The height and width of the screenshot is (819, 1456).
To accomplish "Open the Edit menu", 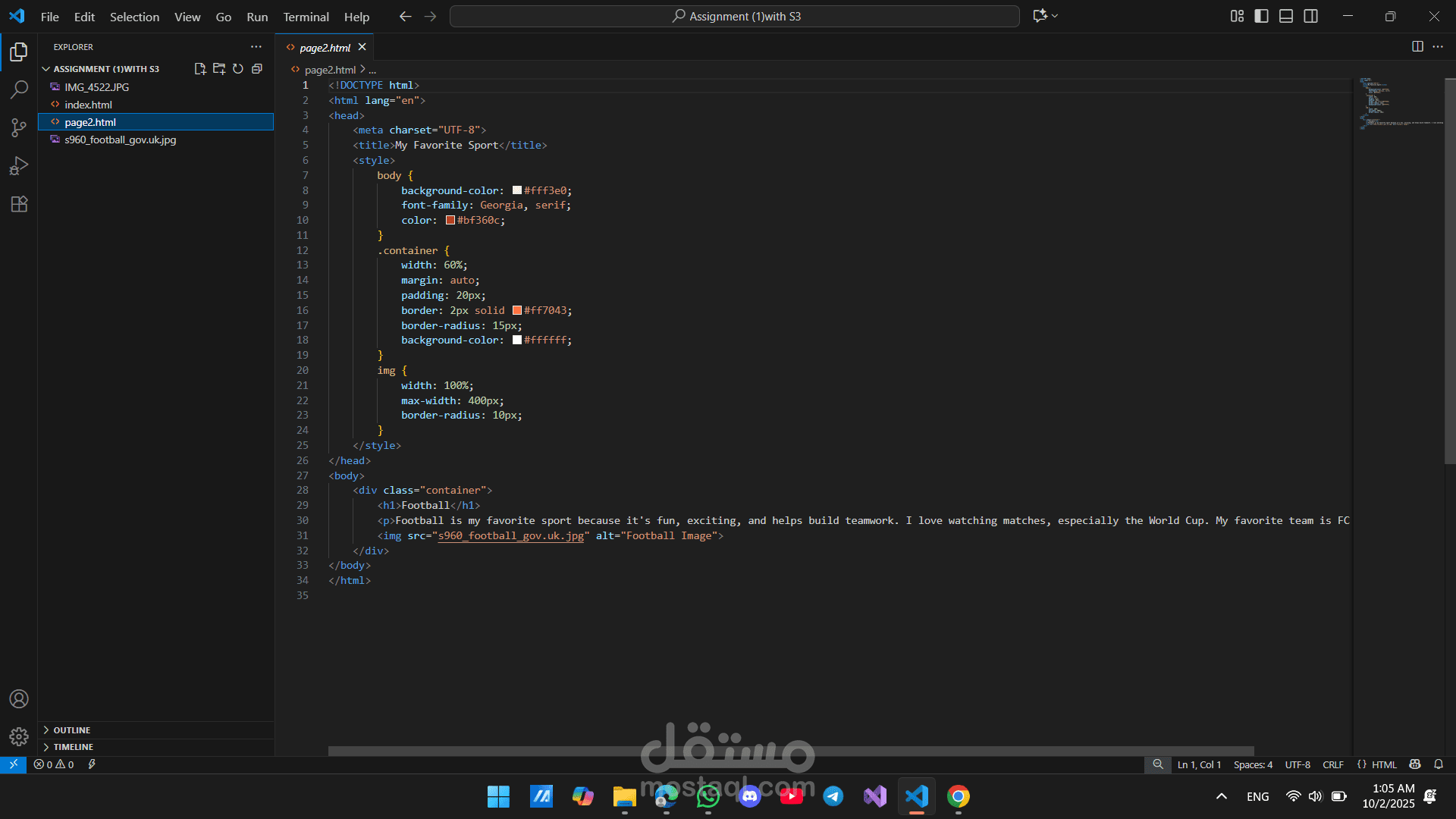I will (x=84, y=17).
